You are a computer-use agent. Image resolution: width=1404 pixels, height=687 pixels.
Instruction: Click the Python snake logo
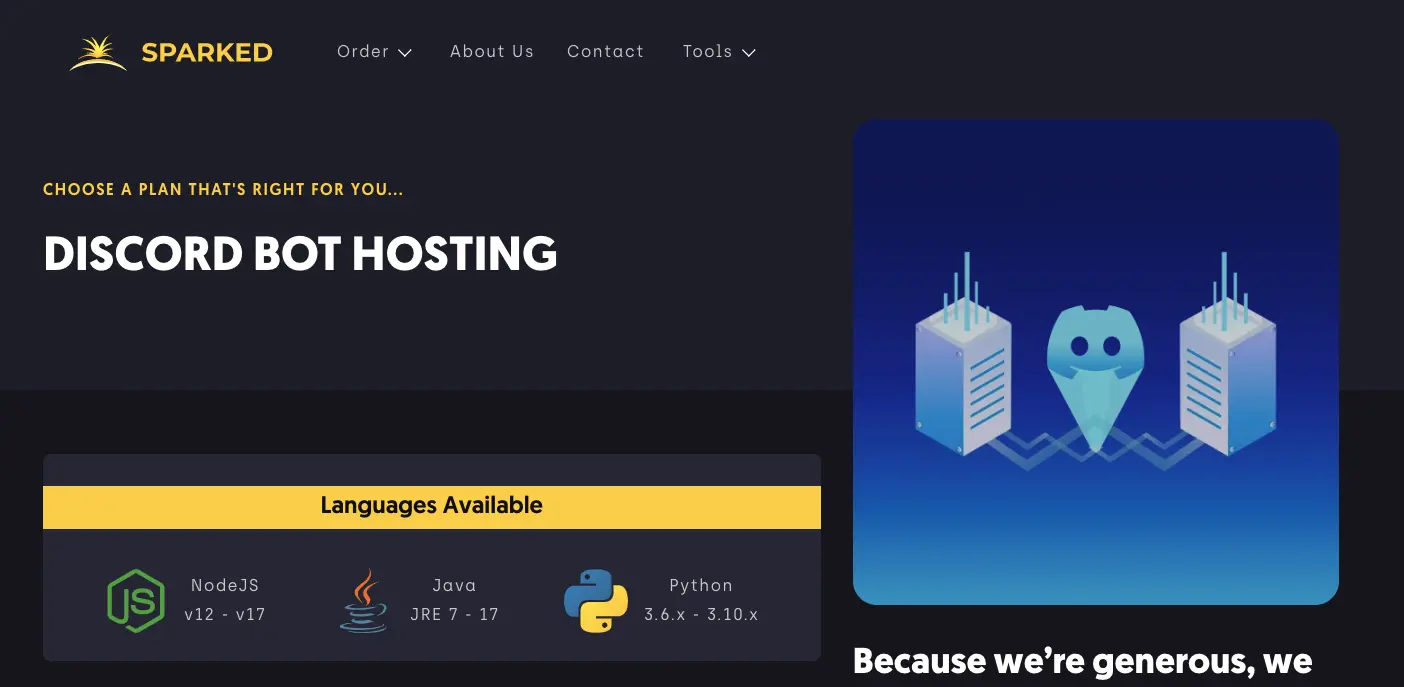point(596,600)
